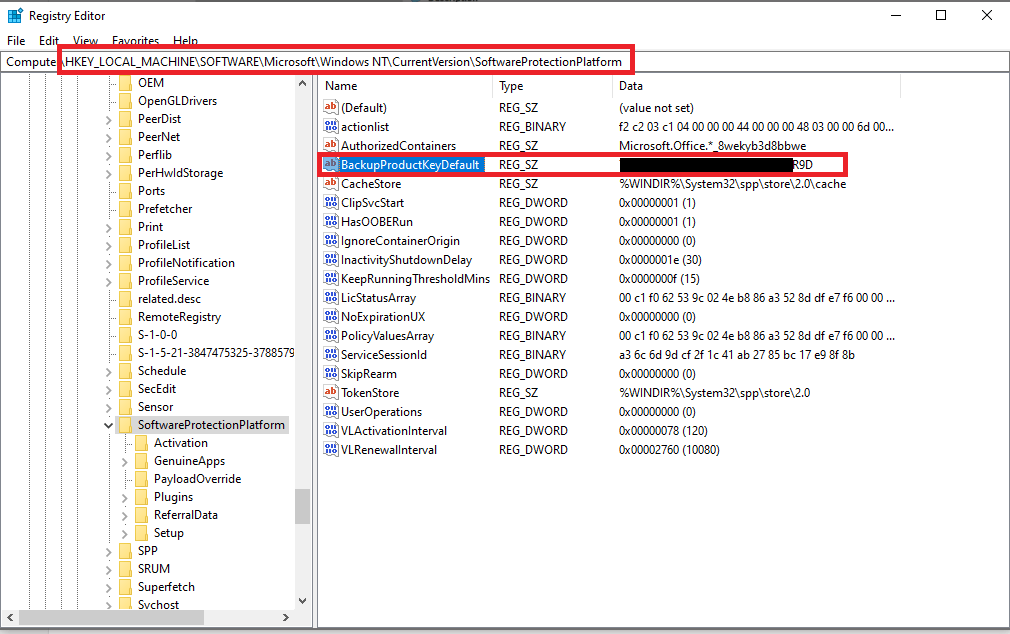Screen dimensions: 1010x634
Task: Expand the Setup subkey
Action: tap(124, 534)
